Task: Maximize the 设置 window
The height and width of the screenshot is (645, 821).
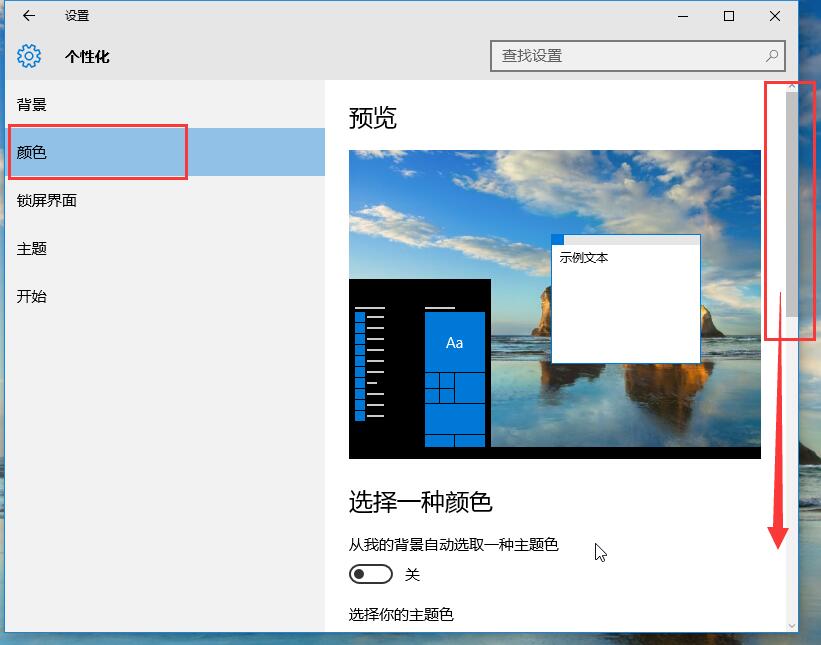Action: click(728, 16)
